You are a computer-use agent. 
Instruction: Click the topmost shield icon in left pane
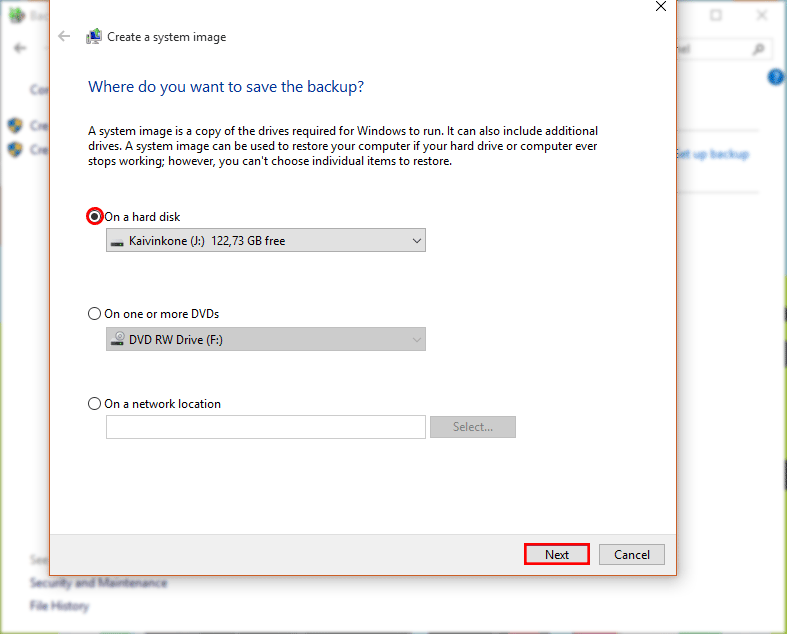[x=15, y=126]
